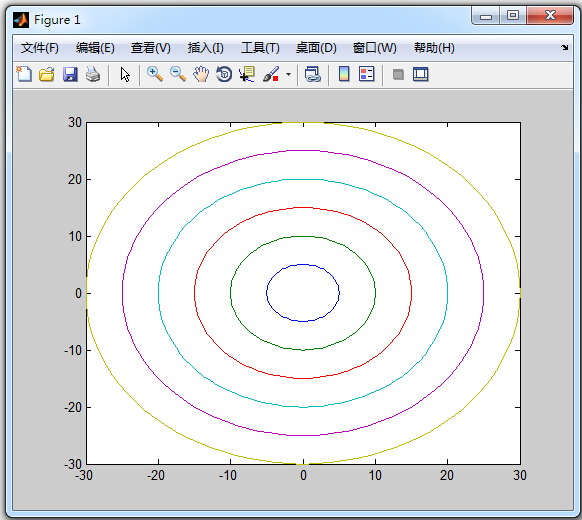This screenshot has width=582, height=520.
Task: Save figure using the floppy disk icon
Action: tap(70, 74)
